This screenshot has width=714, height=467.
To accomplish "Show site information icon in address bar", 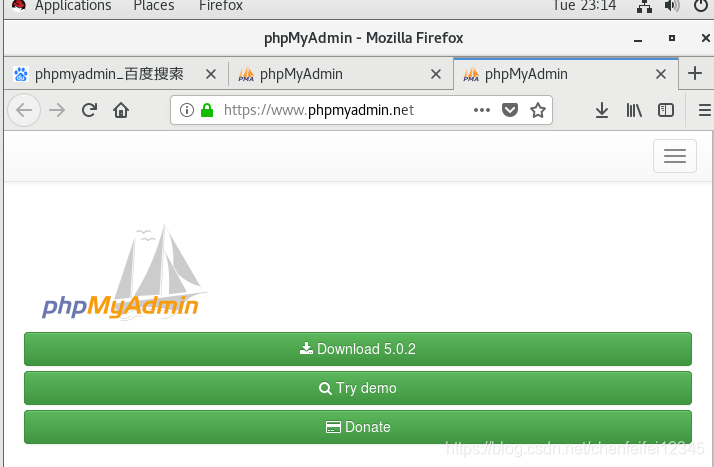I will pos(187,110).
